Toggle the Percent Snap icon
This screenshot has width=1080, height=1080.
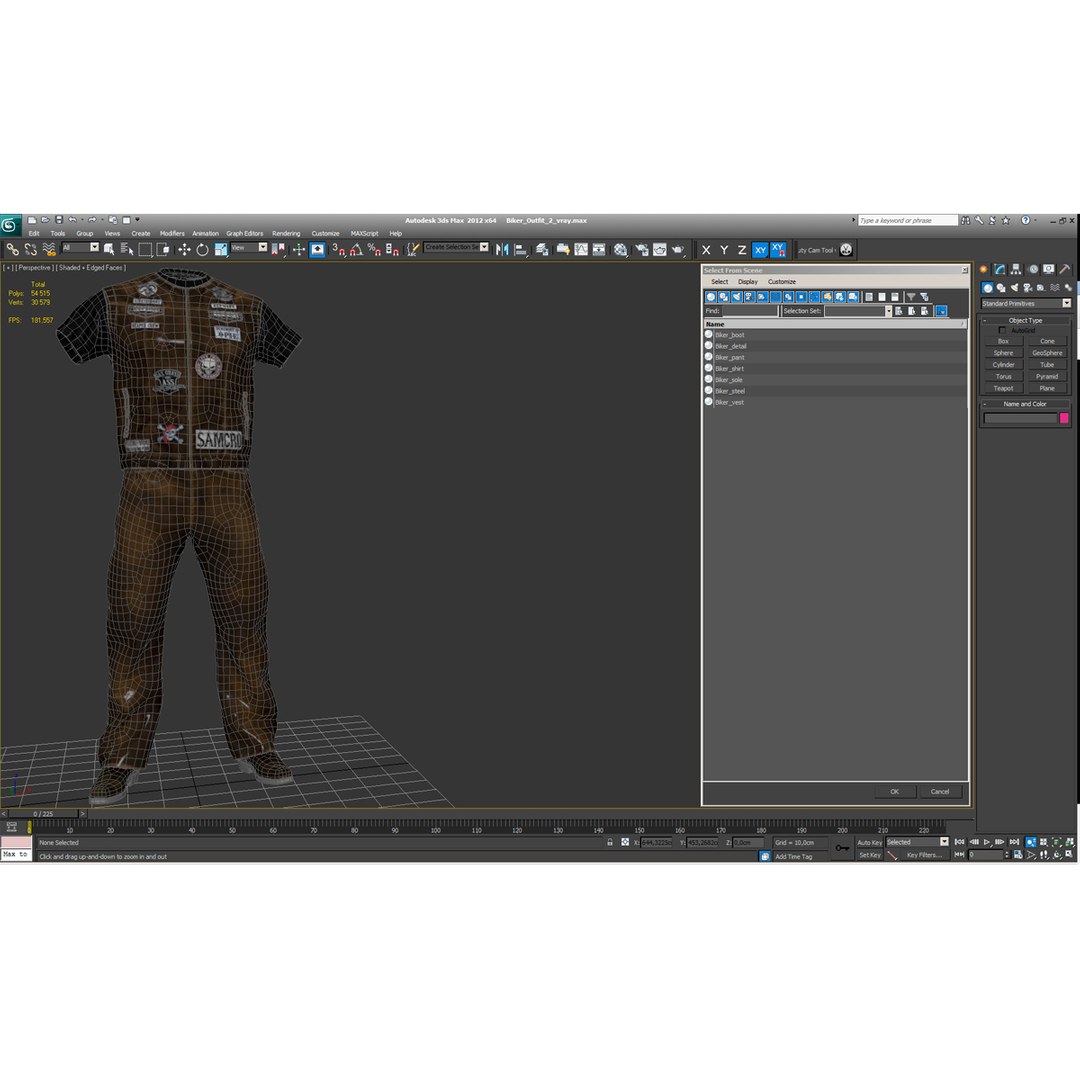coord(374,249)
